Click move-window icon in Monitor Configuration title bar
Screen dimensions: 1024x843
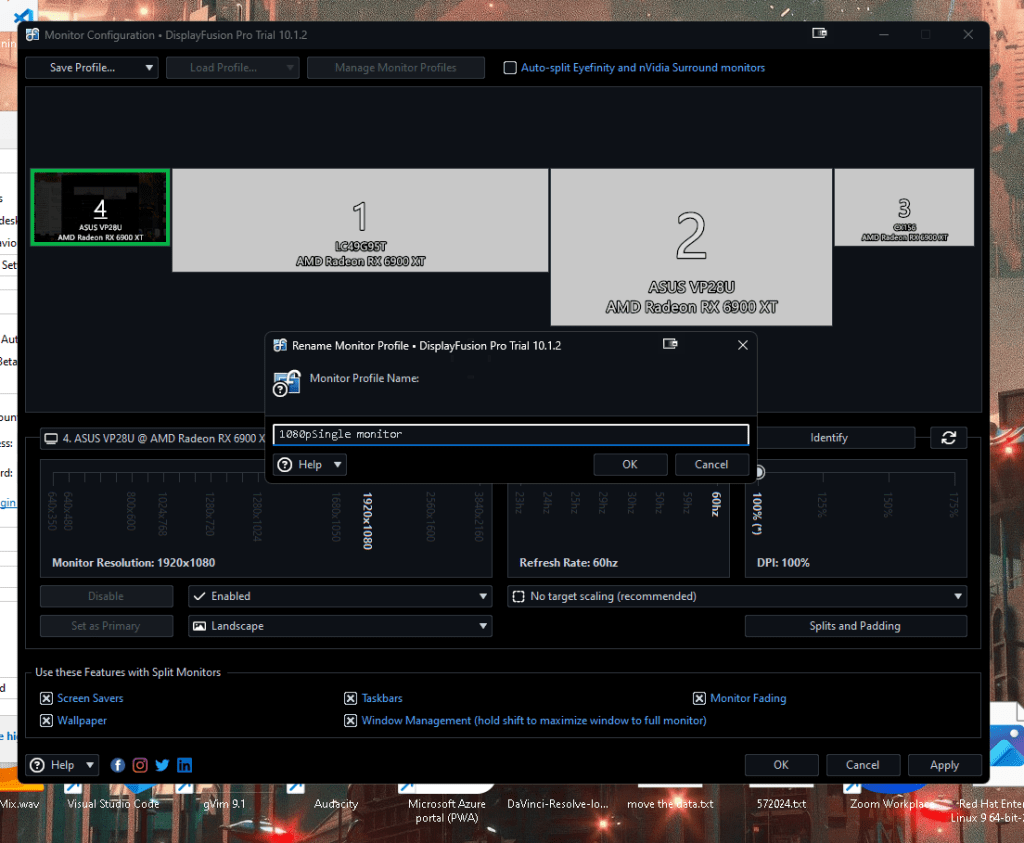click(x=819, y=33)
